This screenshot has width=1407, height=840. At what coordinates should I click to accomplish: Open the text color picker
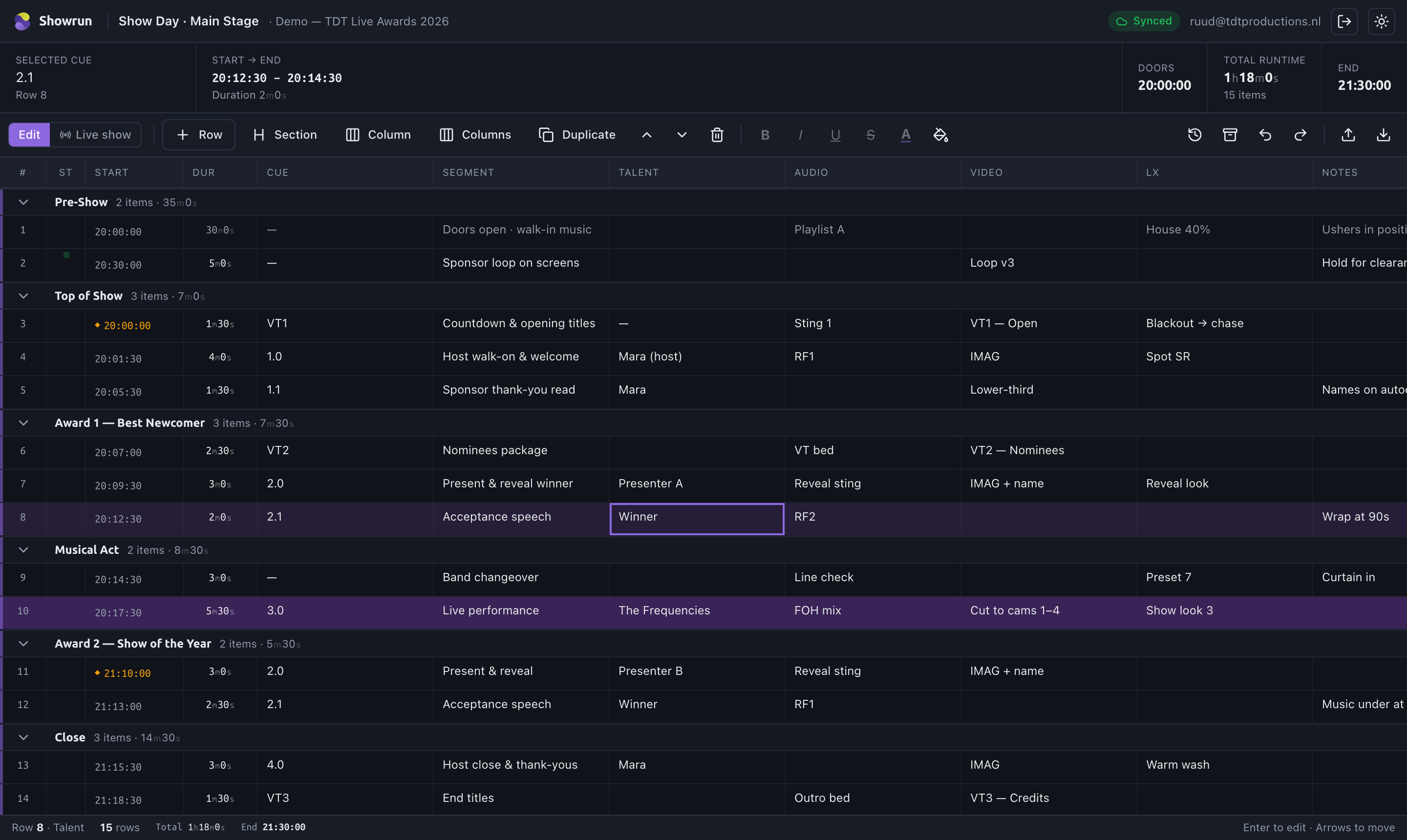tap(905, 135)
